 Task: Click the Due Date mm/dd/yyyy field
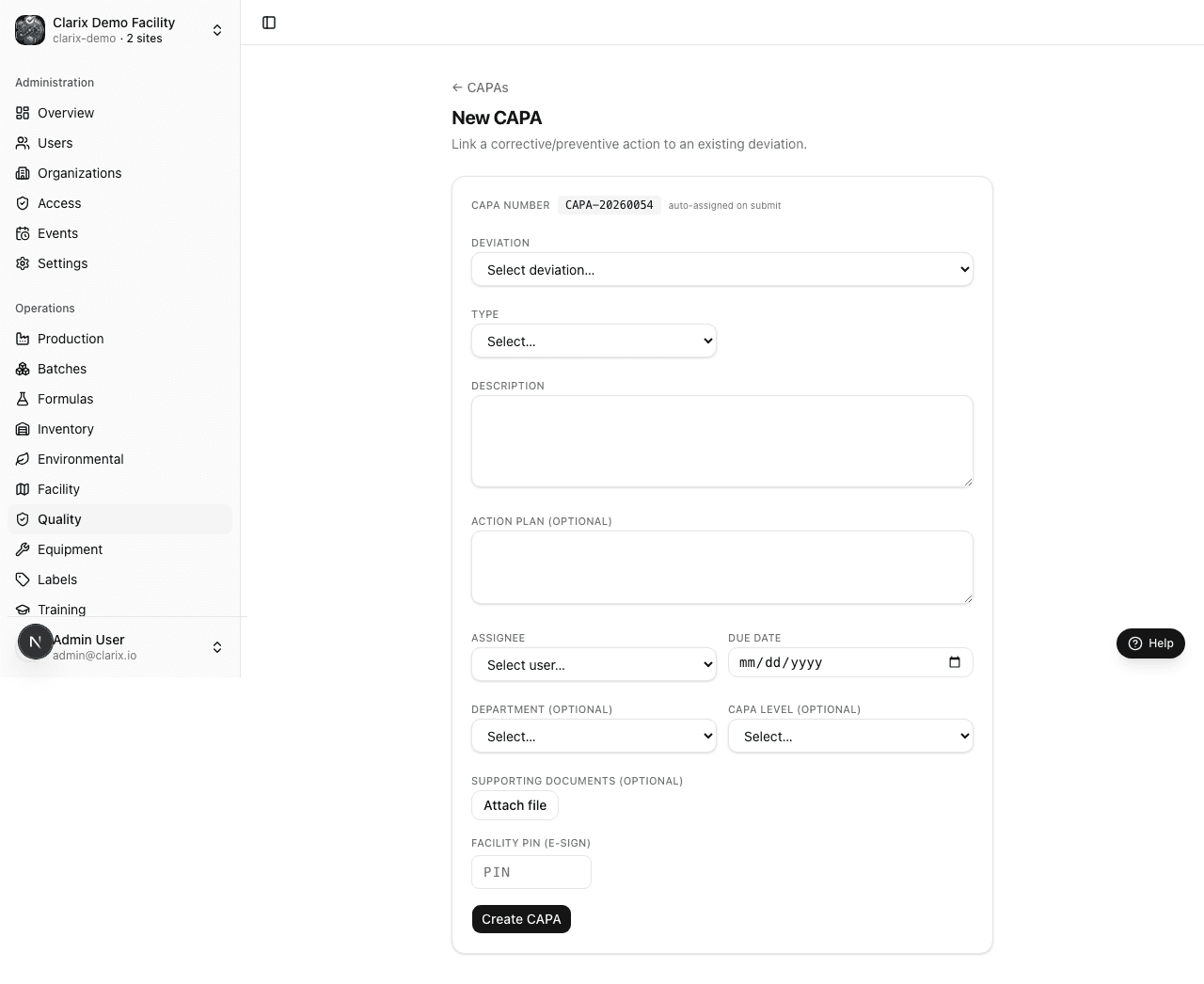[x=850, y=662]
